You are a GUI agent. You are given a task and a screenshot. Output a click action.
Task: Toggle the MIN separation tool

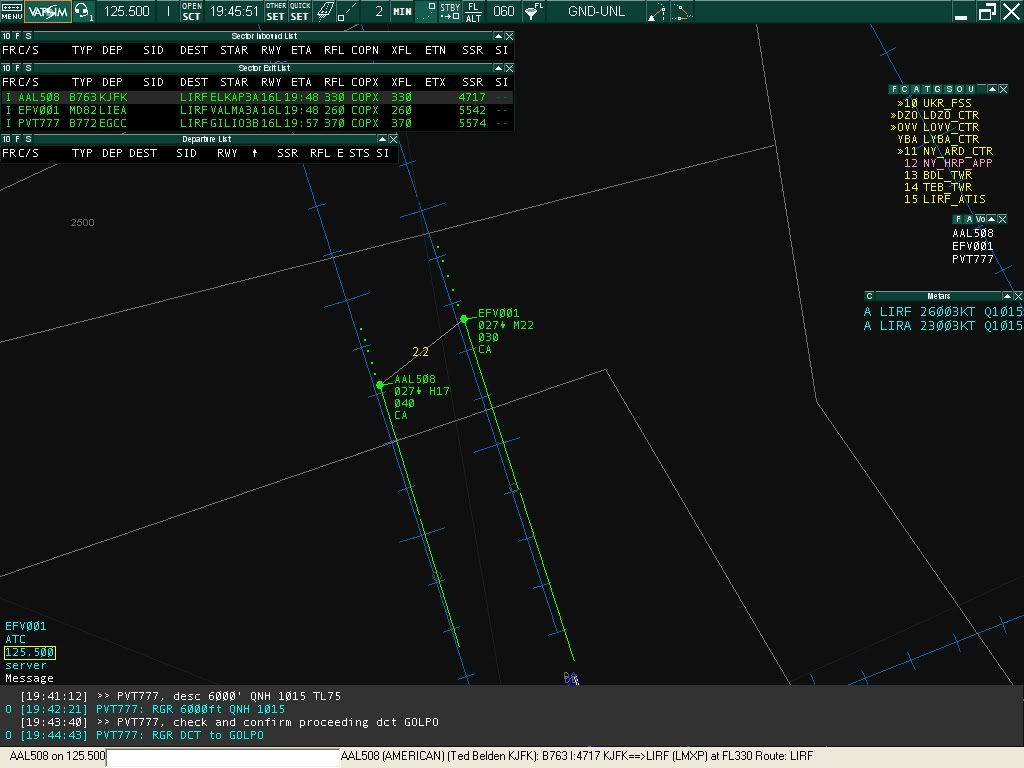(402, 11)
